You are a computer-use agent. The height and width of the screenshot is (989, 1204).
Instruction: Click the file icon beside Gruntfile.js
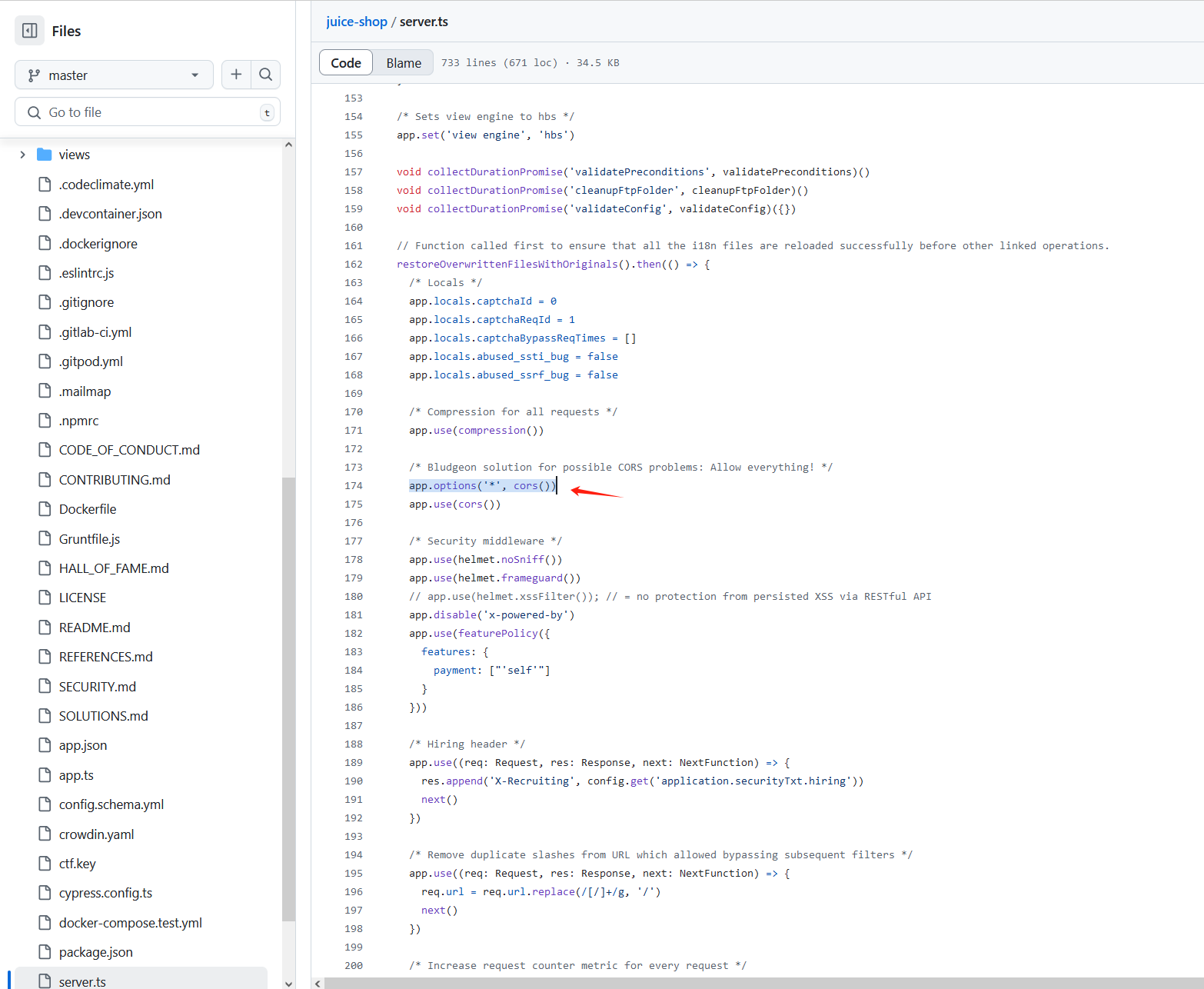coord(45,539)
